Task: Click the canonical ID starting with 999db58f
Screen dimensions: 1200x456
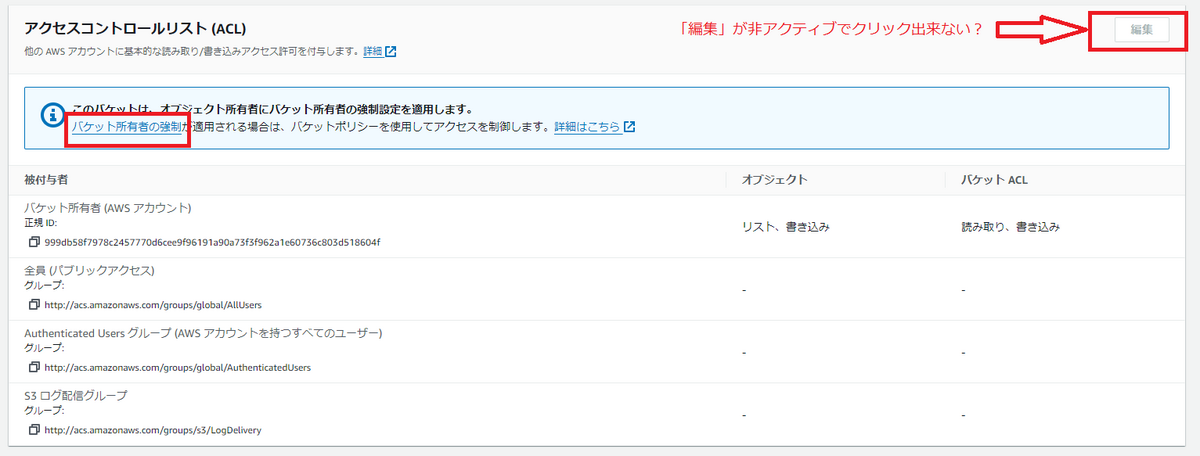Action: tap(212, 242)
